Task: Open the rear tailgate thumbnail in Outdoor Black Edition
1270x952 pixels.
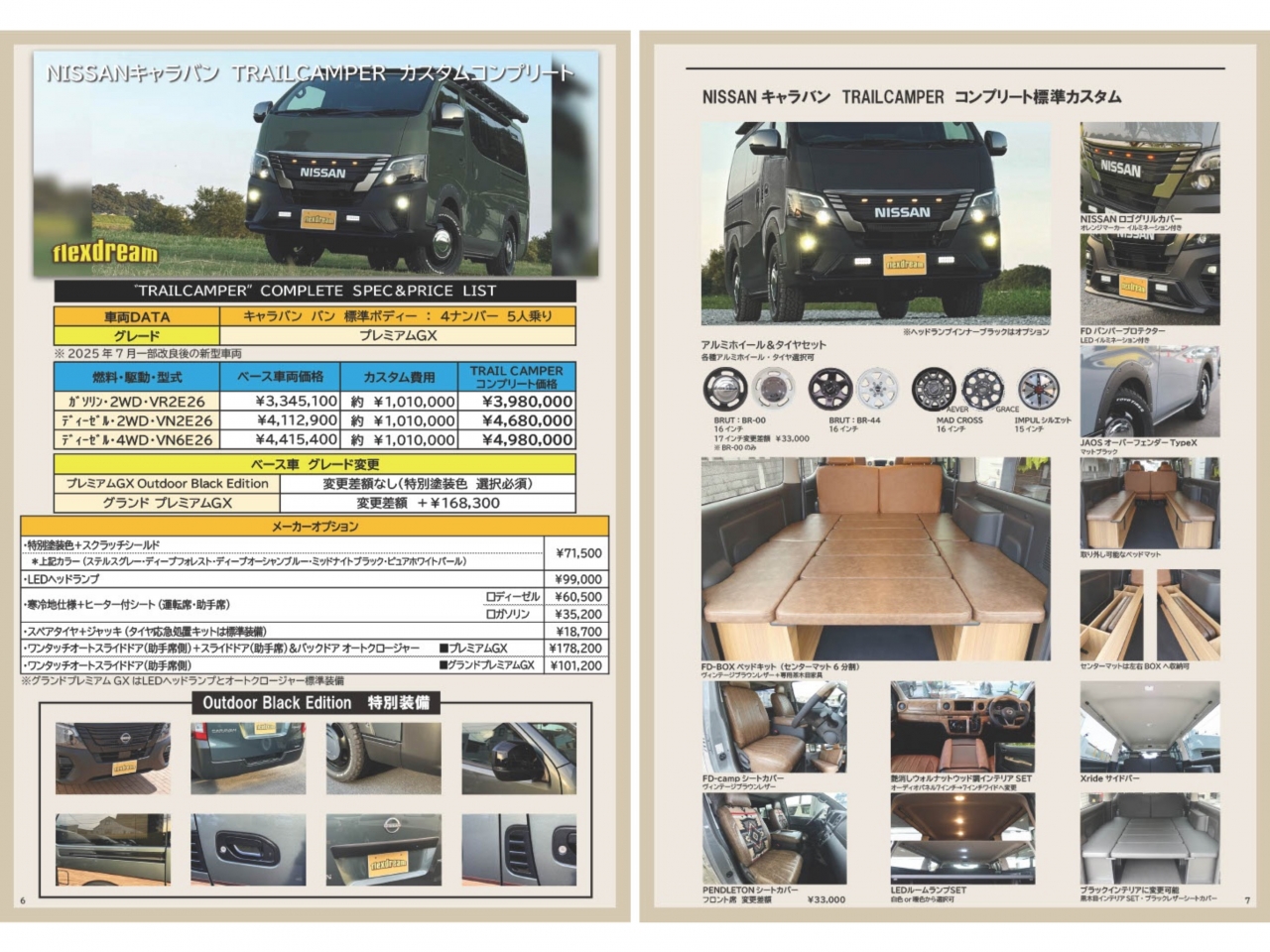Action: click(247, 759)
